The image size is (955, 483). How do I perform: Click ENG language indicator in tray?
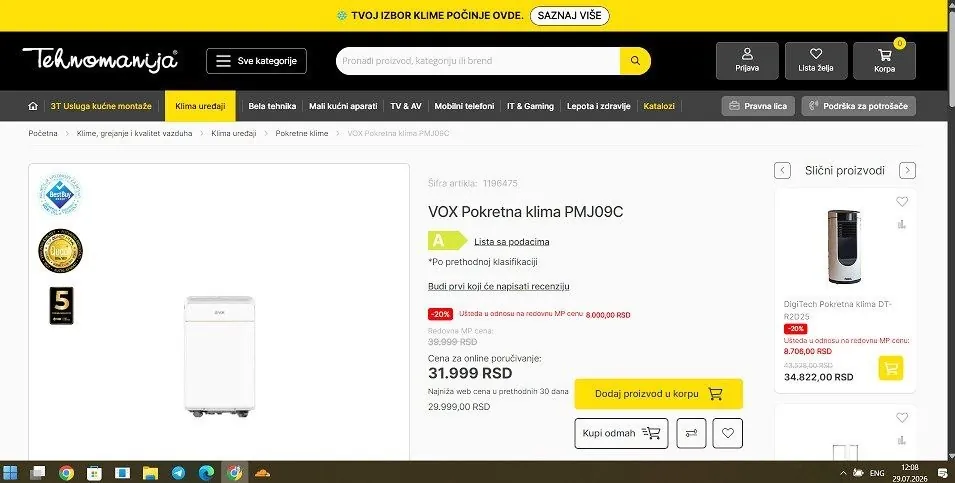pyautogui.click(x=877, y=473)
